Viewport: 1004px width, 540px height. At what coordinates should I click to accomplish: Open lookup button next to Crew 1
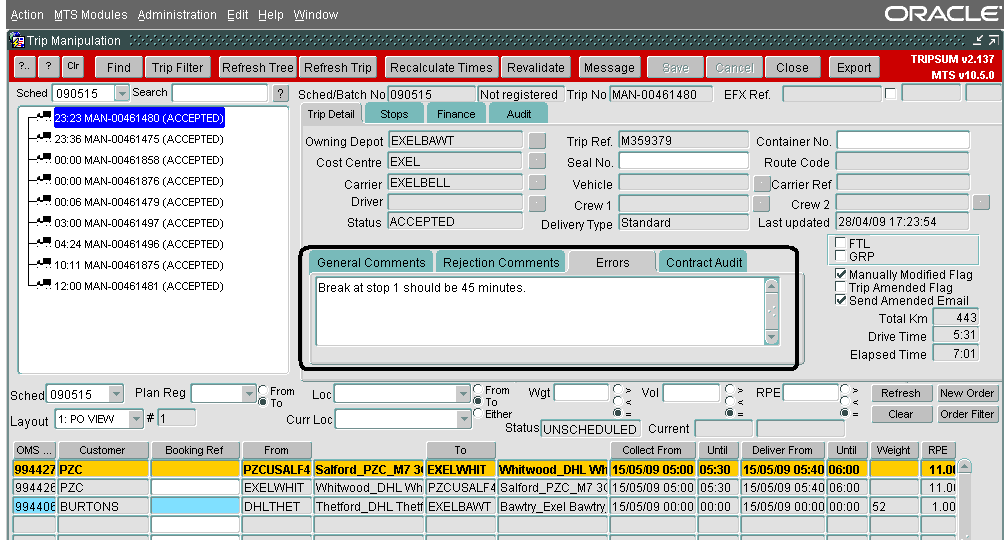pos(761,204)
